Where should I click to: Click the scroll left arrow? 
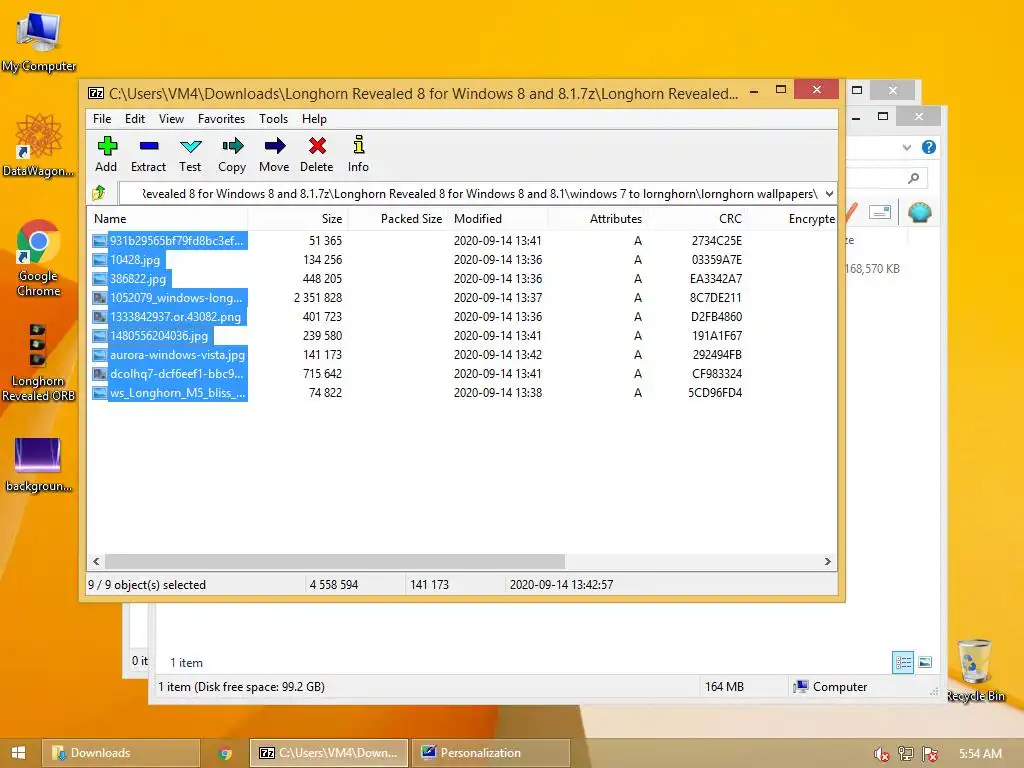(x=97, y=562)
